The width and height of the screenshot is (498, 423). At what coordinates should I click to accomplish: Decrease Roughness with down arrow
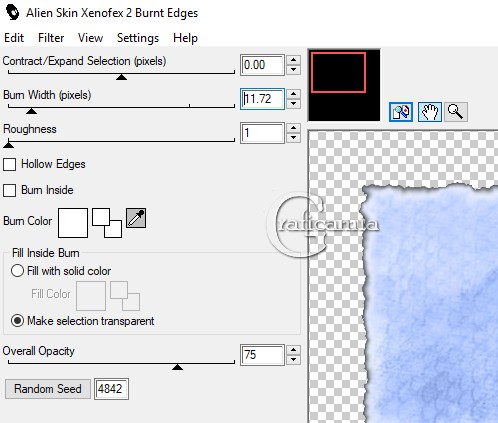click(293, 137)
